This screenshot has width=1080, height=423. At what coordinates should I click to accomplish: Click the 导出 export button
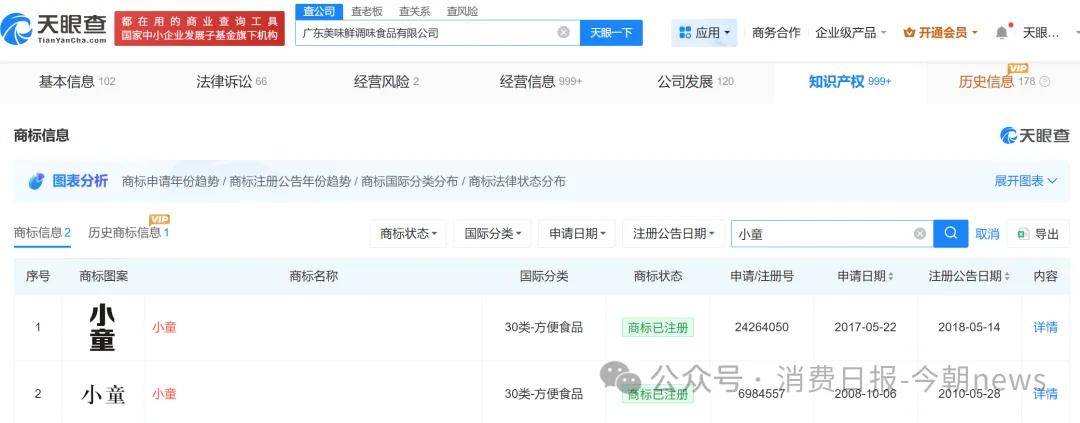[1038, 234]
